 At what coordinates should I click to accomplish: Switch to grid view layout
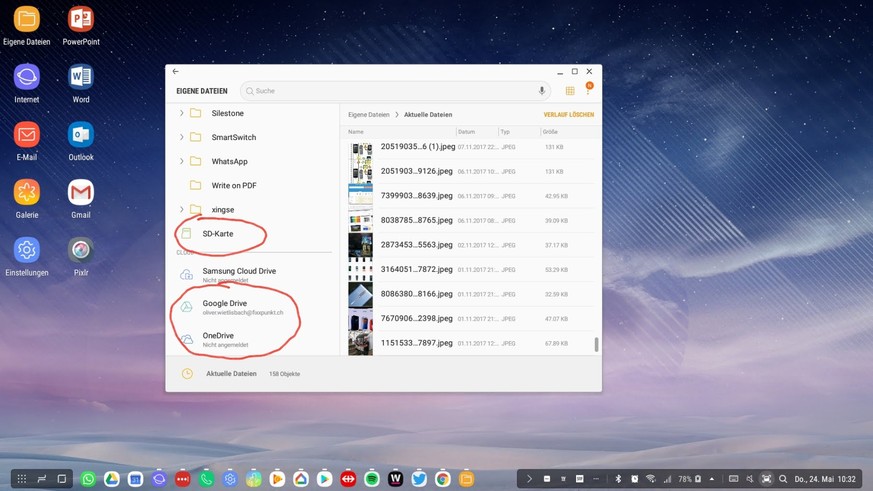570,91
